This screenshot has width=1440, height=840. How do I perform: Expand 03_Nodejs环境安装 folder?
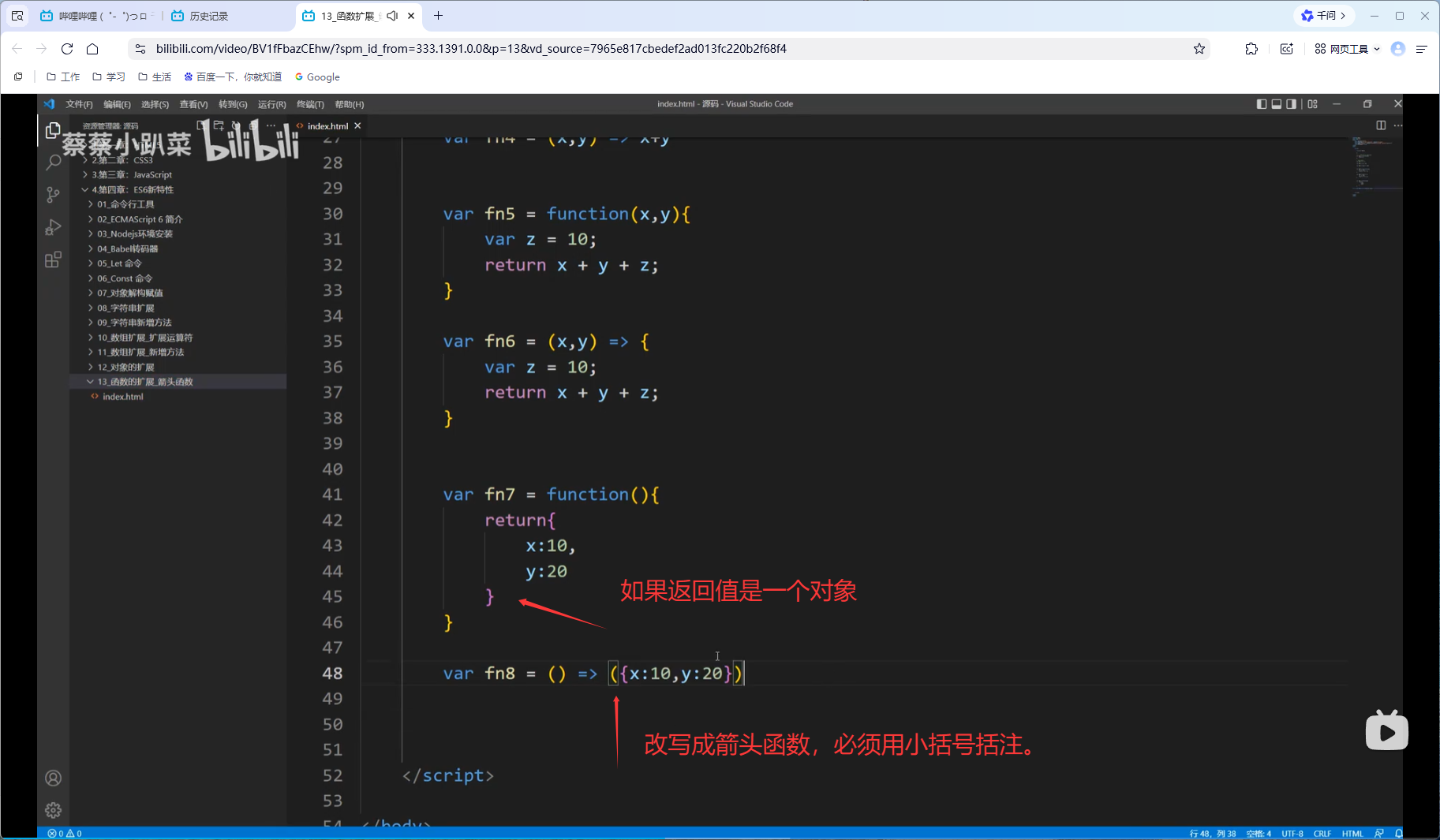click(178, 234)
